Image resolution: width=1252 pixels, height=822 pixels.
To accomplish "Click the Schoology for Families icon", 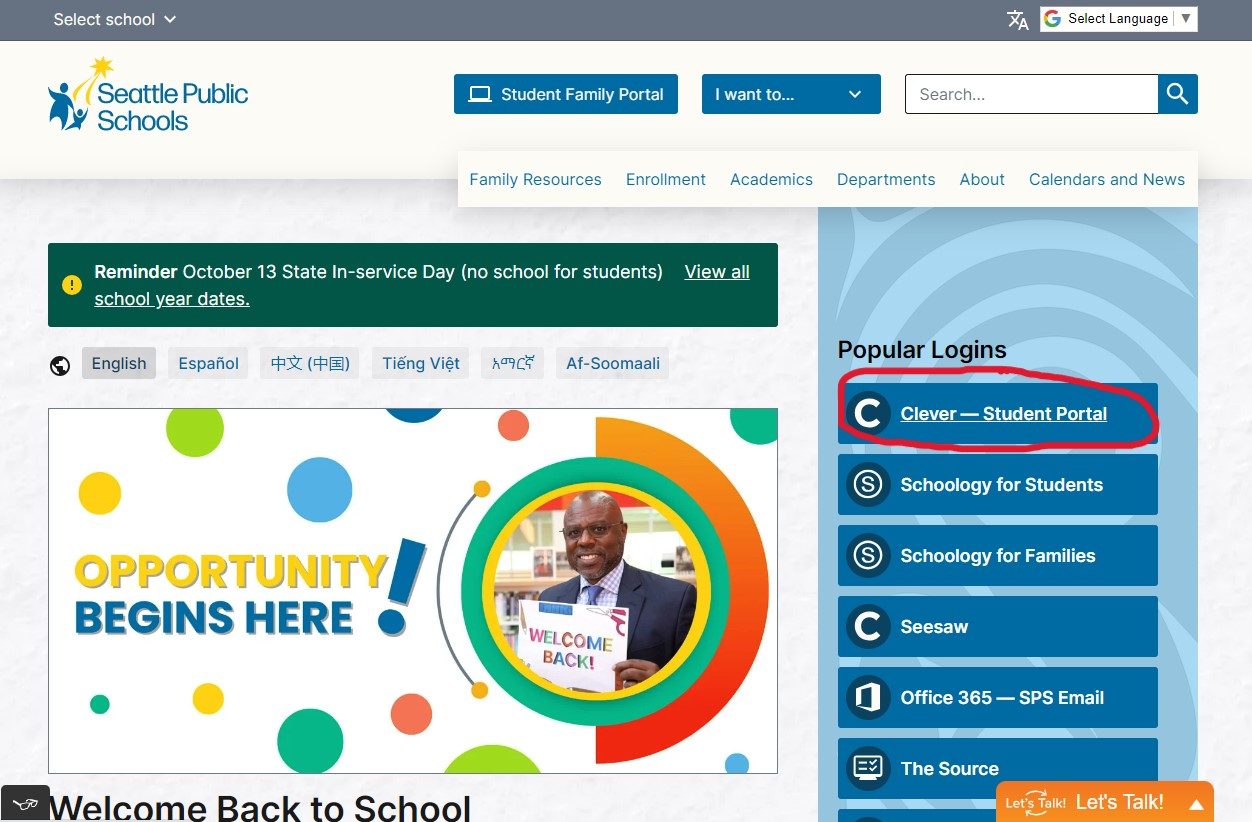I will click(x=868, y=556).
